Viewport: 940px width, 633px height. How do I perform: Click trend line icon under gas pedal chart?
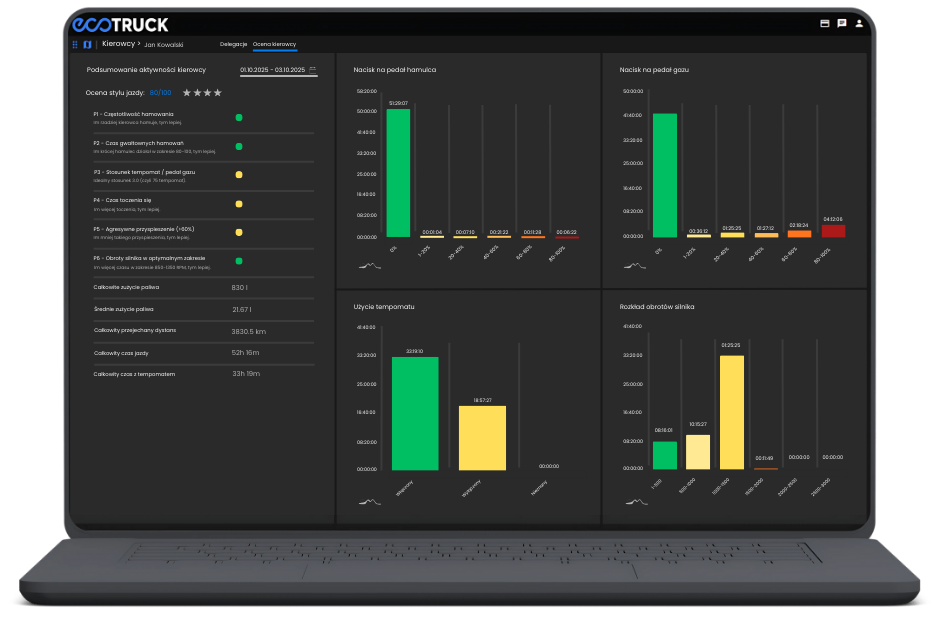pyautogui.click(x=635, y=266)
